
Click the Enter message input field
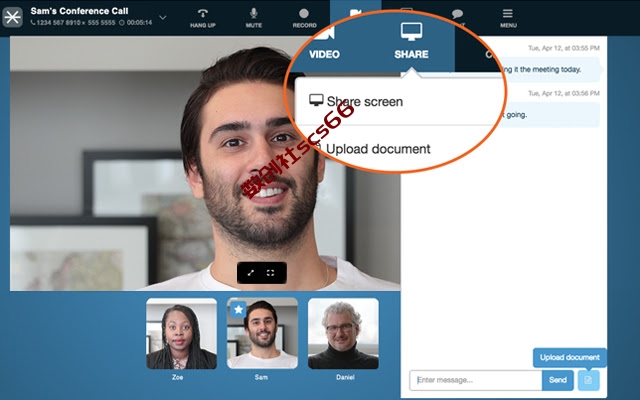click(476, 380)
